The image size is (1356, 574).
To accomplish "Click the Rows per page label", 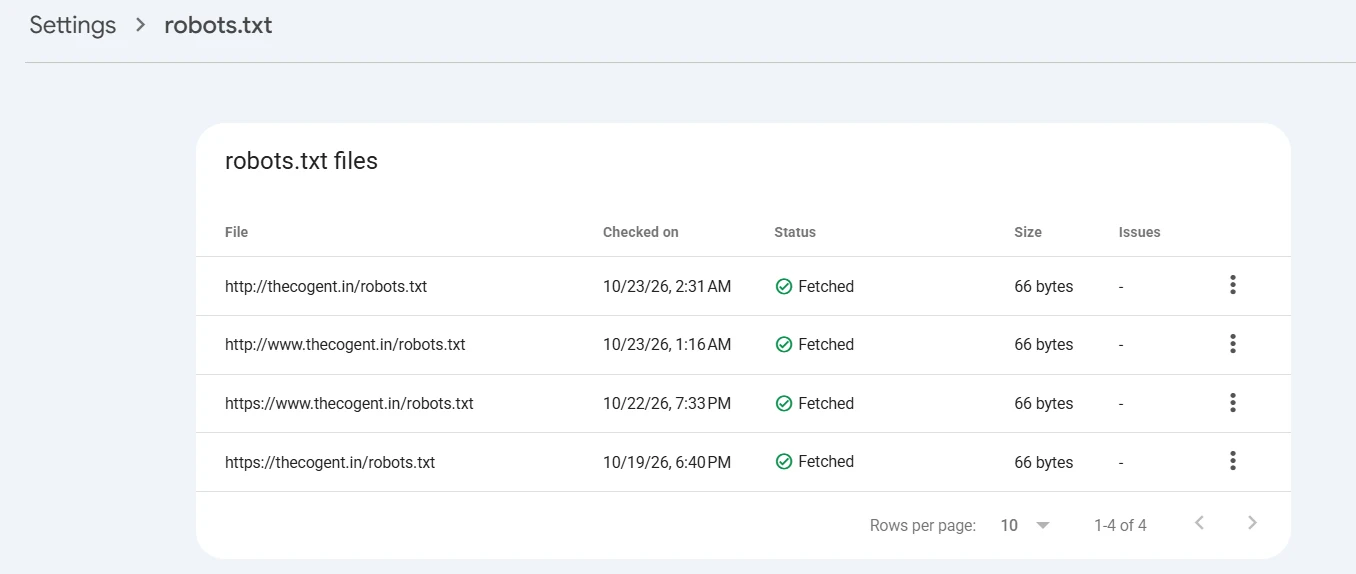I will (x=923, y=525).
